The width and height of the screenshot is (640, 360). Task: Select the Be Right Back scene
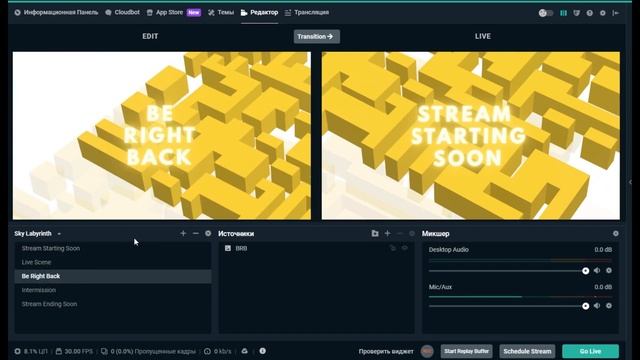(113, 276)
